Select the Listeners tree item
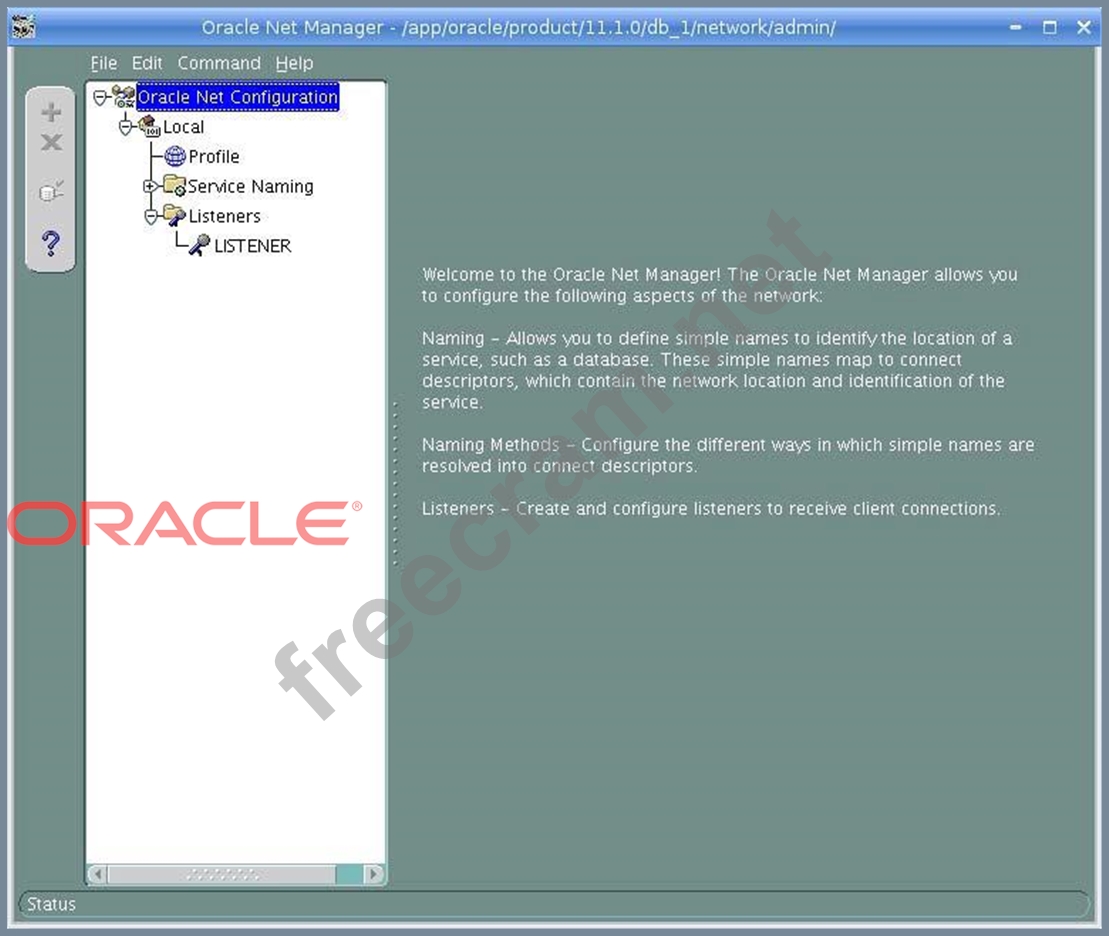The image size is (1109, 936). (x=225, y=216)
